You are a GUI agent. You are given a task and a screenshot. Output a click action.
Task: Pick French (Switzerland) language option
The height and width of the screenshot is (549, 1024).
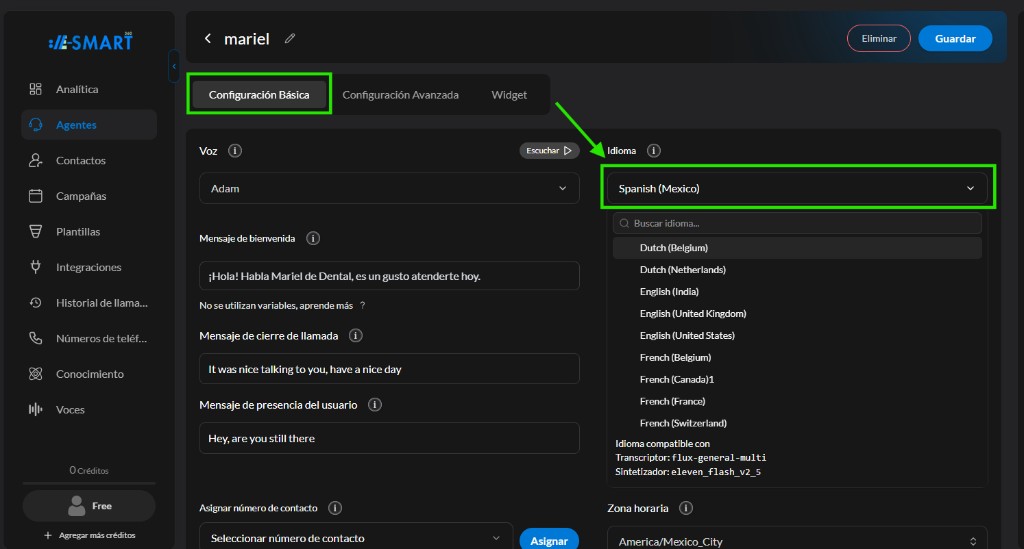coord(797,424)
